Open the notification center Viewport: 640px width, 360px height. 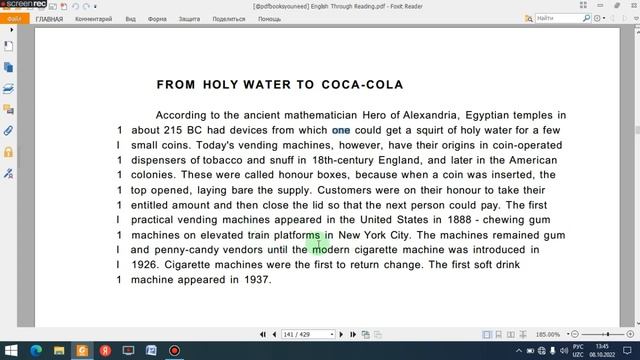[x=627, y=351]
